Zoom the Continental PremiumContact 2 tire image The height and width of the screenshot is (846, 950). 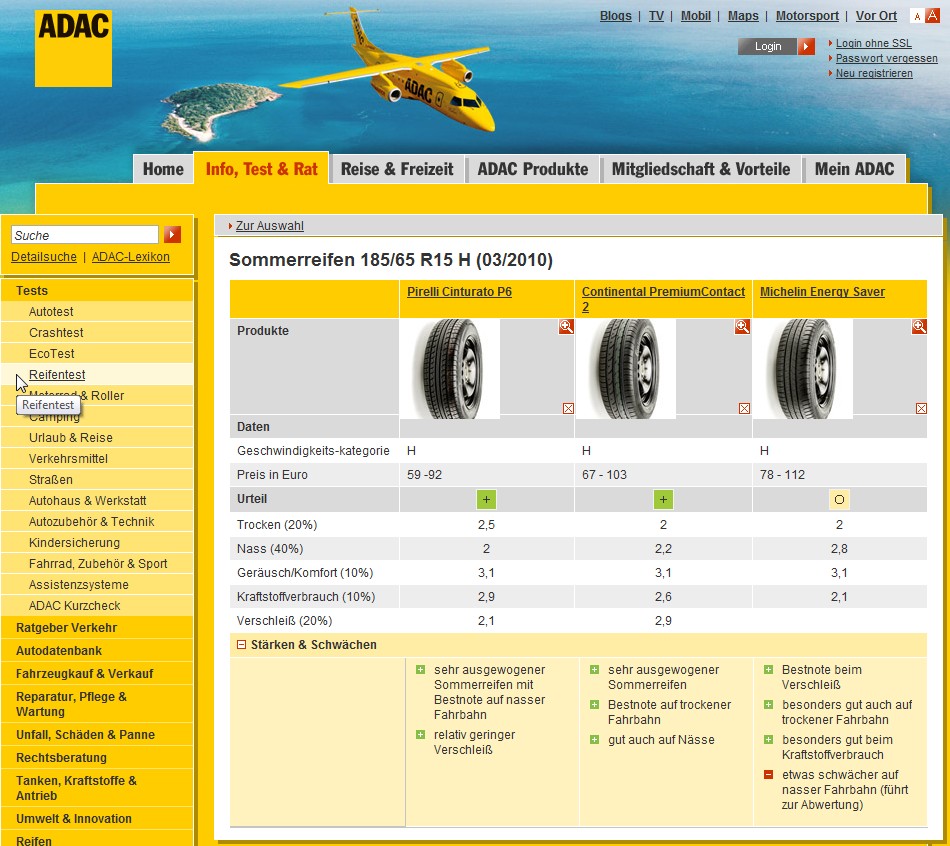coord(742,327)
